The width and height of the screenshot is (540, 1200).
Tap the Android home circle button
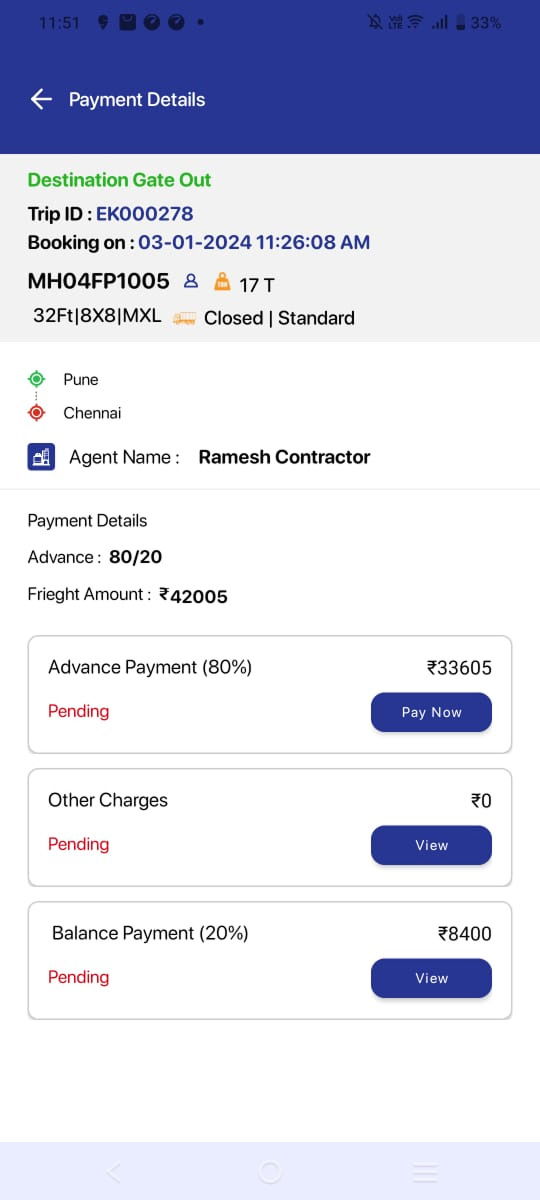click(x=269, y=1172)
